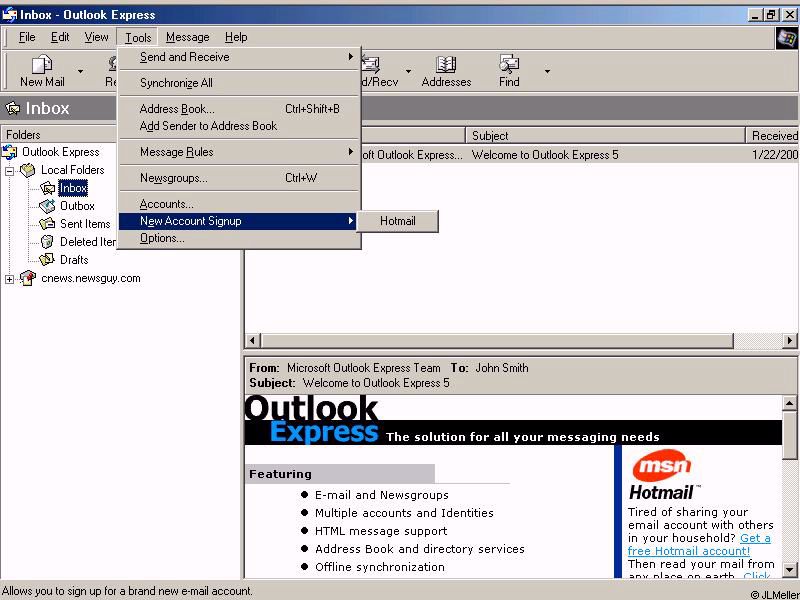Image resolution: width=800 pixels, height=600 pixels.
Task: Sort messages by the Subject column header
Action: 605,135
